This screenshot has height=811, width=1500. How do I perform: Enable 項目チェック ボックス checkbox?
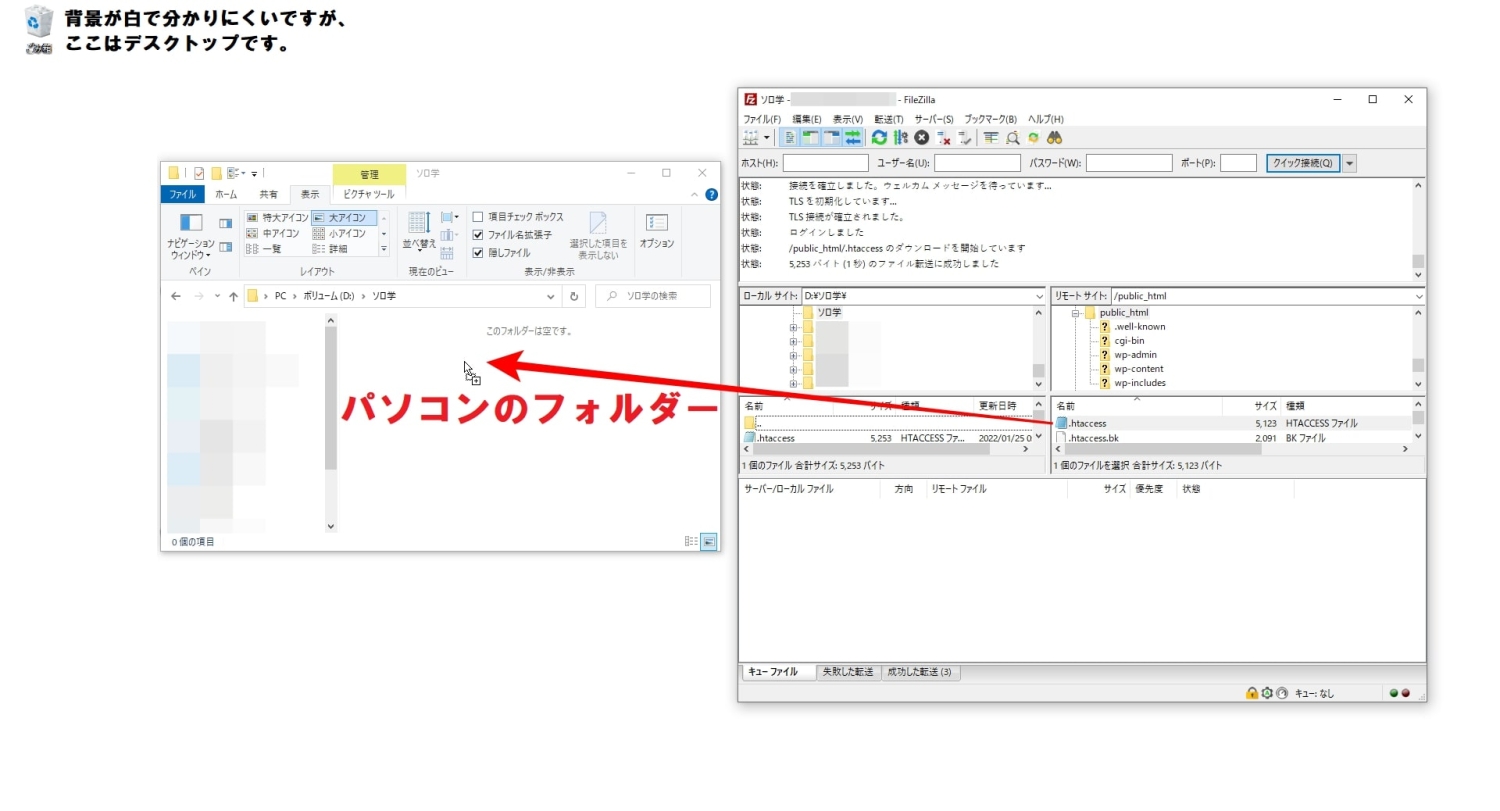coord(478,217)
